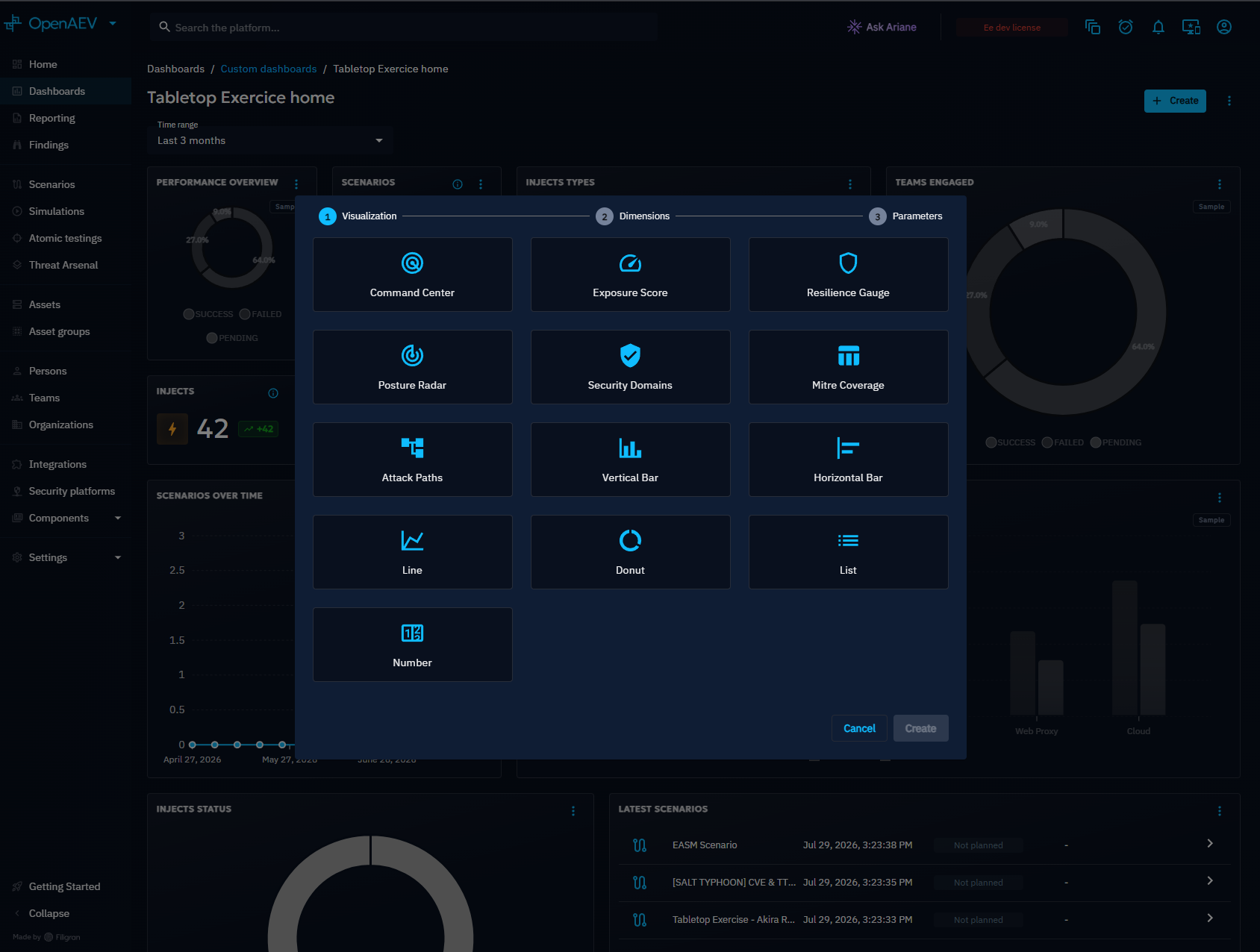Open the alarm clock check icon in header

tap(1126, 28)
